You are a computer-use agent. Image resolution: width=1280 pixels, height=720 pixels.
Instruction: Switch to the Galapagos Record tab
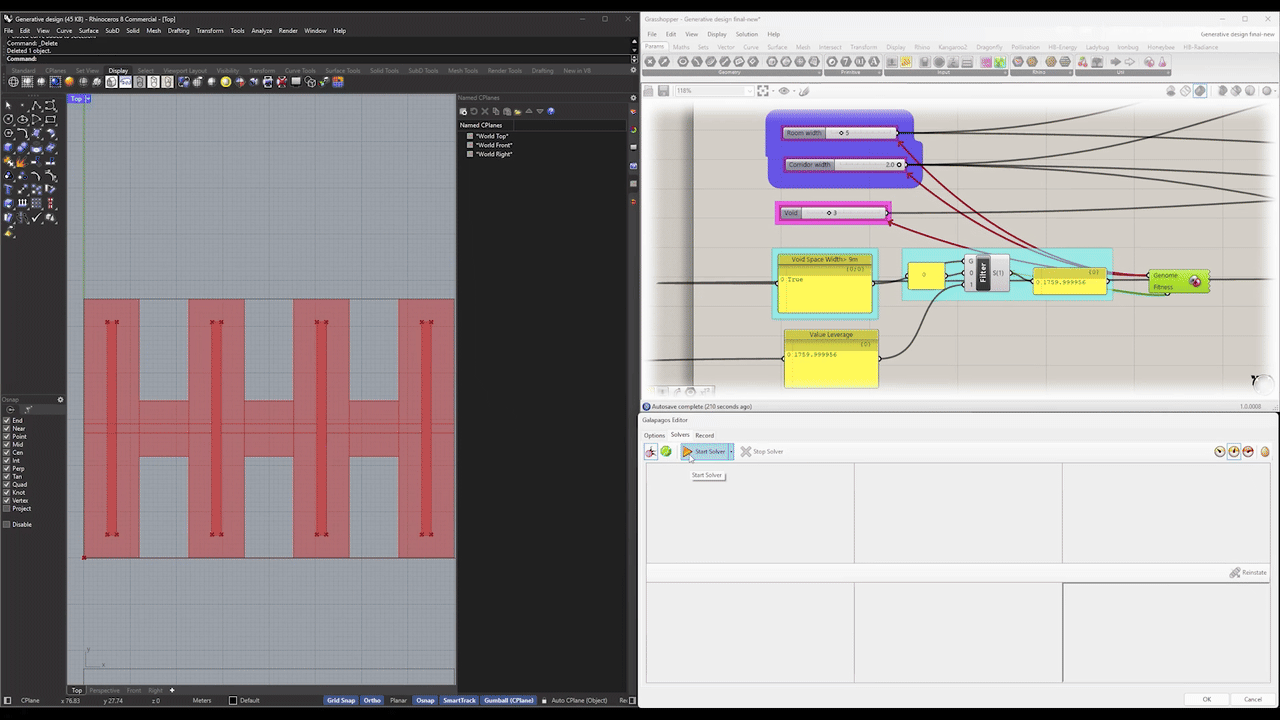pyautogui.click(x=705, y=435)
